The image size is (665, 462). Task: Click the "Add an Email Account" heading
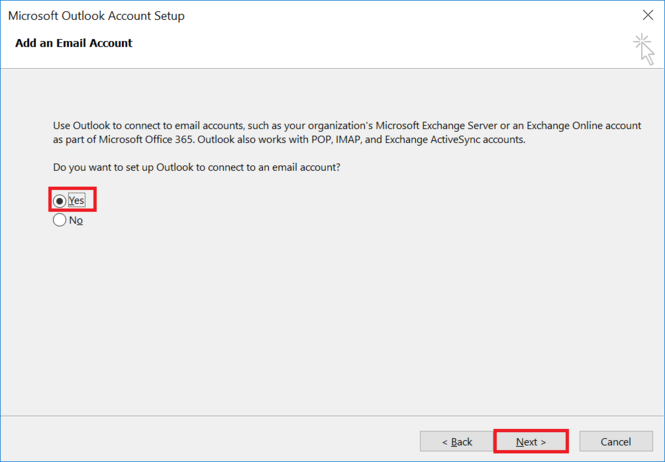pyautogui.click(x=74, y=43)
